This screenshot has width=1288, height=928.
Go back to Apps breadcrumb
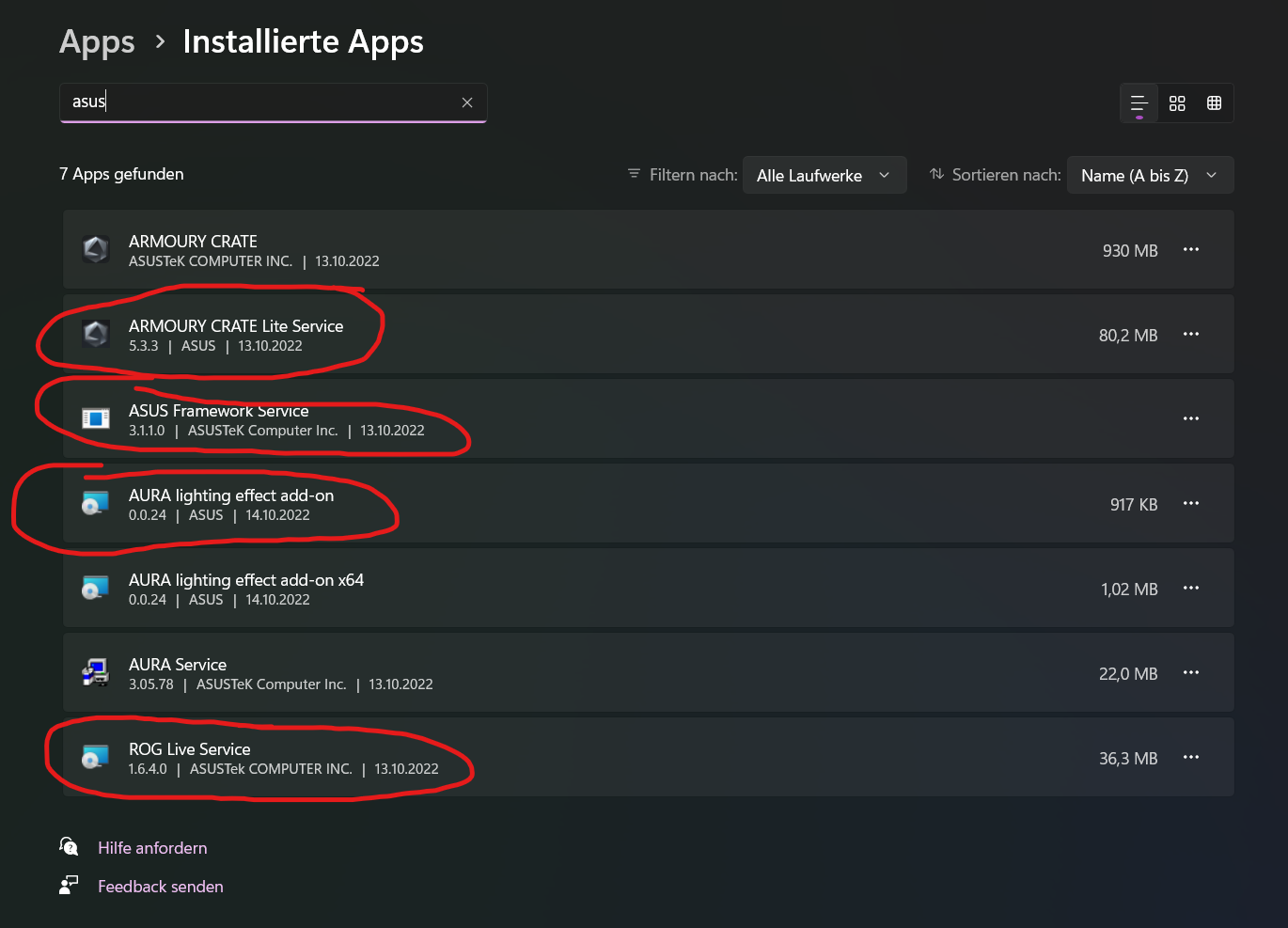coord(97,42)
